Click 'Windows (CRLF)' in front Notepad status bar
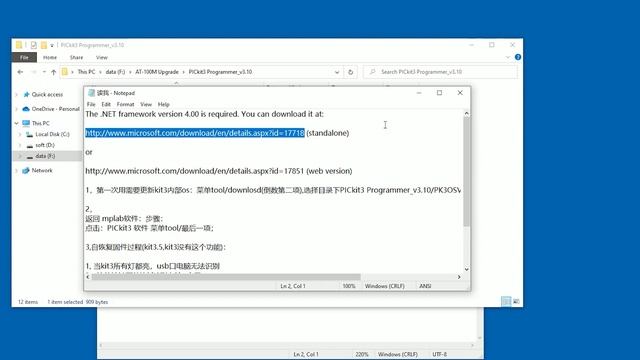640x360 pixels. (384, 286)
